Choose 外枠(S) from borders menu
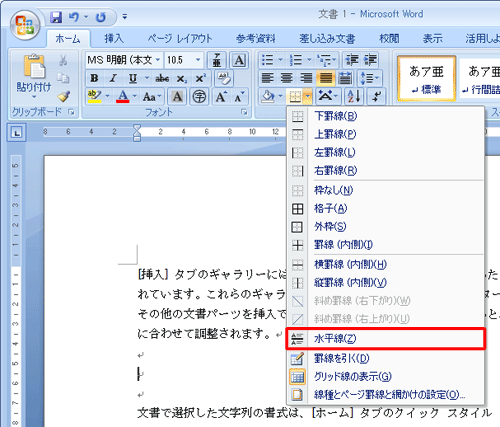This screenshot has height=427, width=500. [385, 227]
